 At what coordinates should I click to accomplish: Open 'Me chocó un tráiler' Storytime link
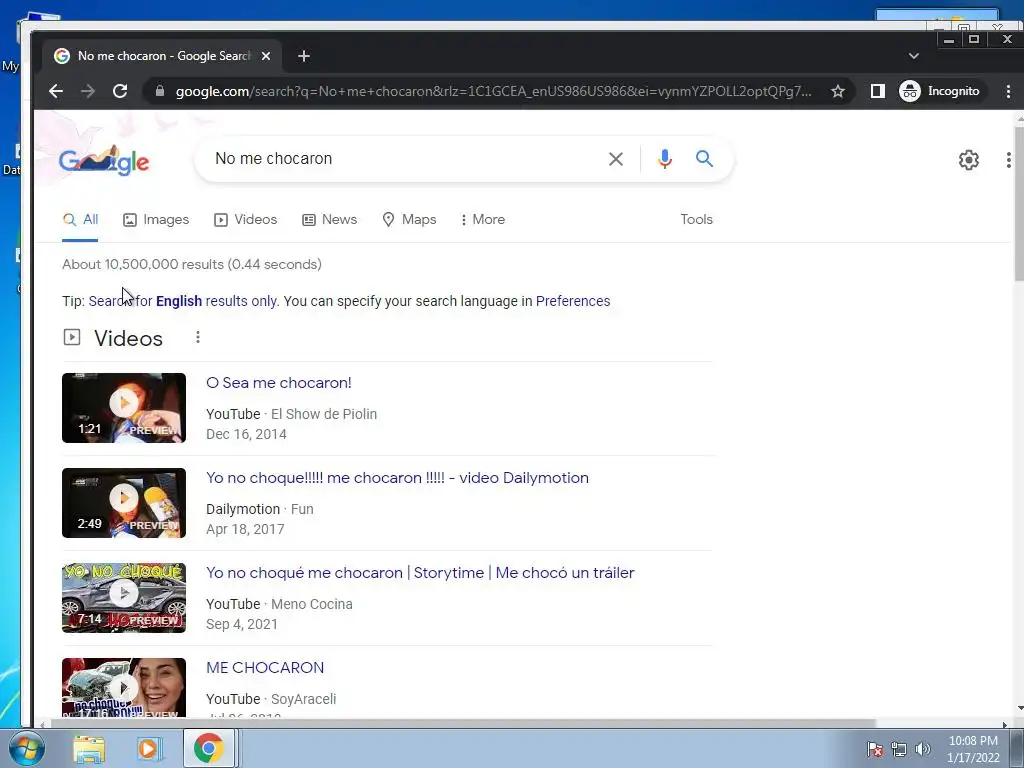pyautogui.click(x=420, y=573)
